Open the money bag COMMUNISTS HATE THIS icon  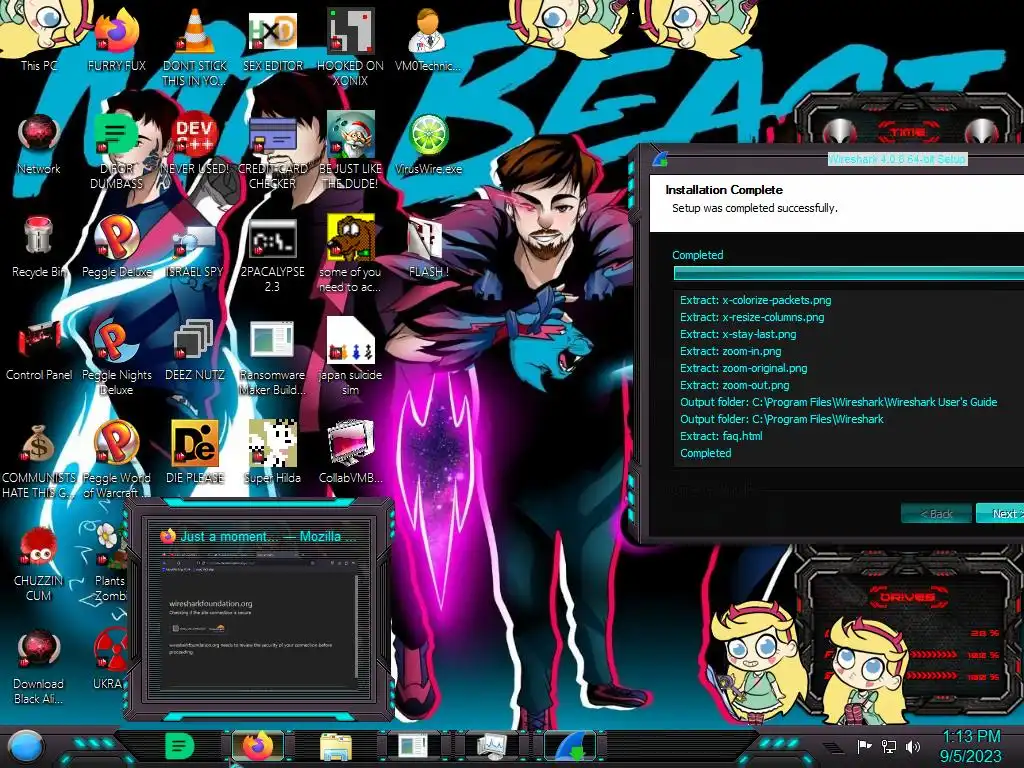point(39,459)
